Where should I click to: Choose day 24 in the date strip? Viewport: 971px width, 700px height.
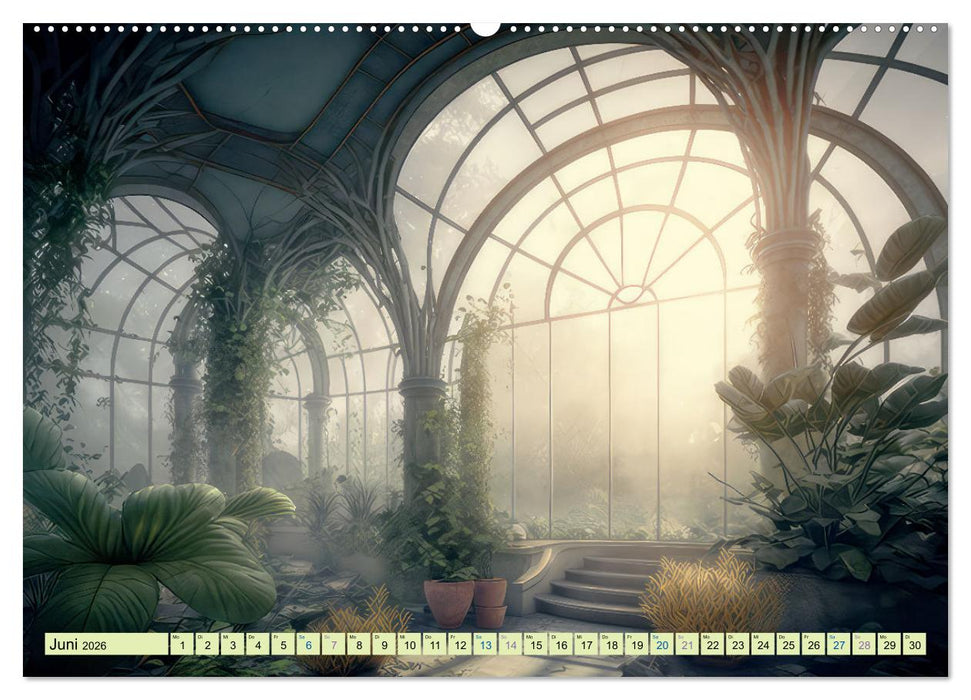(x=763, y=644)
